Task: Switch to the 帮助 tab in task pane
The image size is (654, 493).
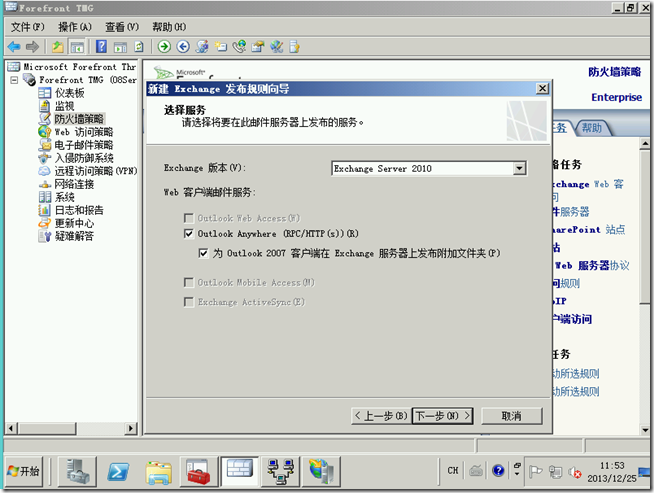Action: [x=591, y=128]
